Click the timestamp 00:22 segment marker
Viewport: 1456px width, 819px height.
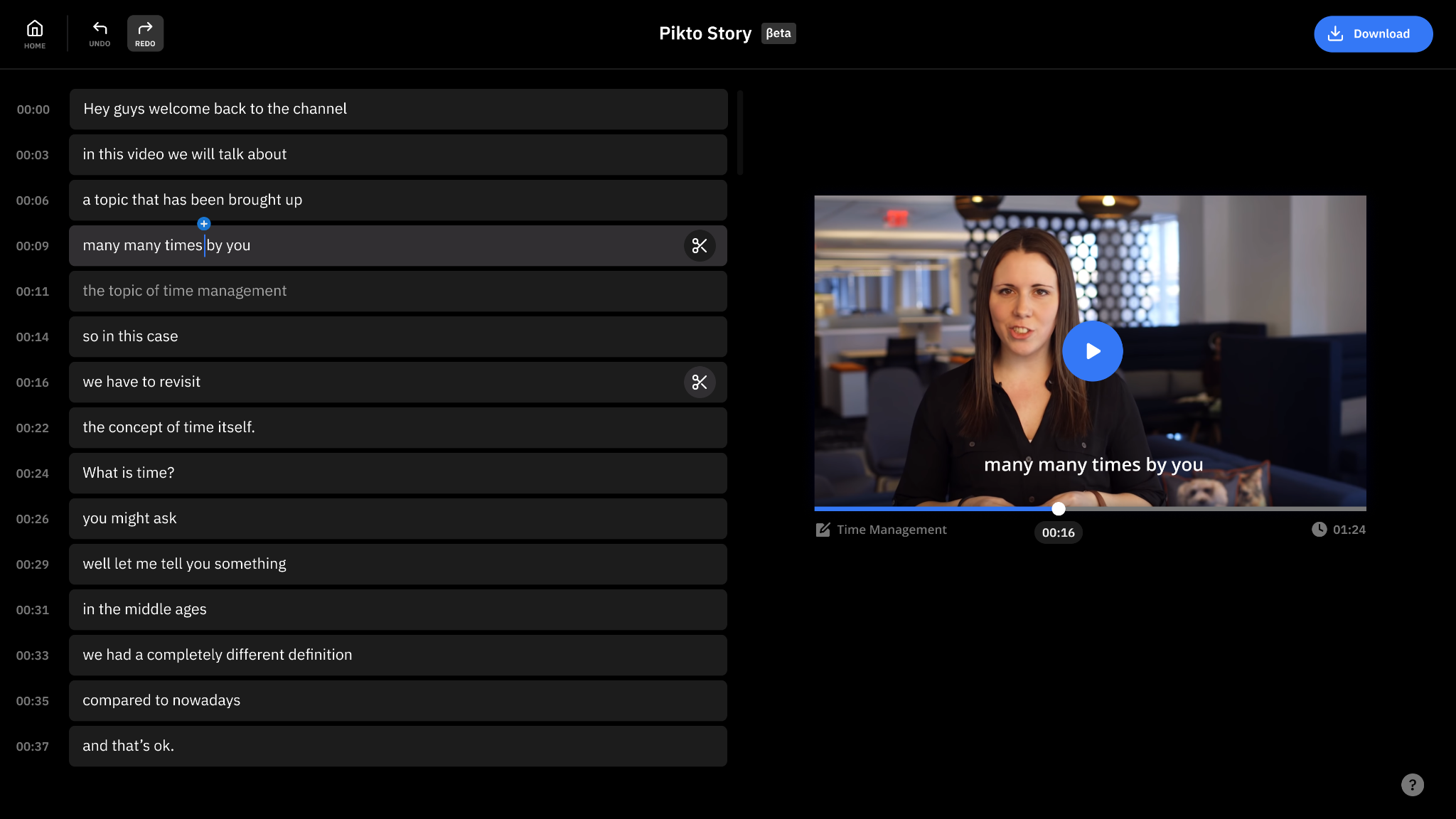32,427
